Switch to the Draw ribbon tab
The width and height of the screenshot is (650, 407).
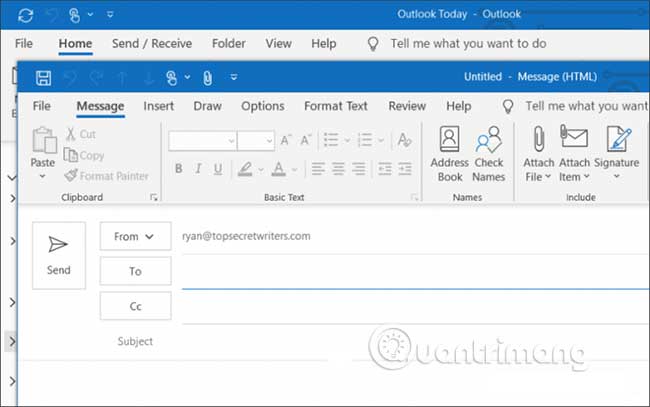[207, 106]
